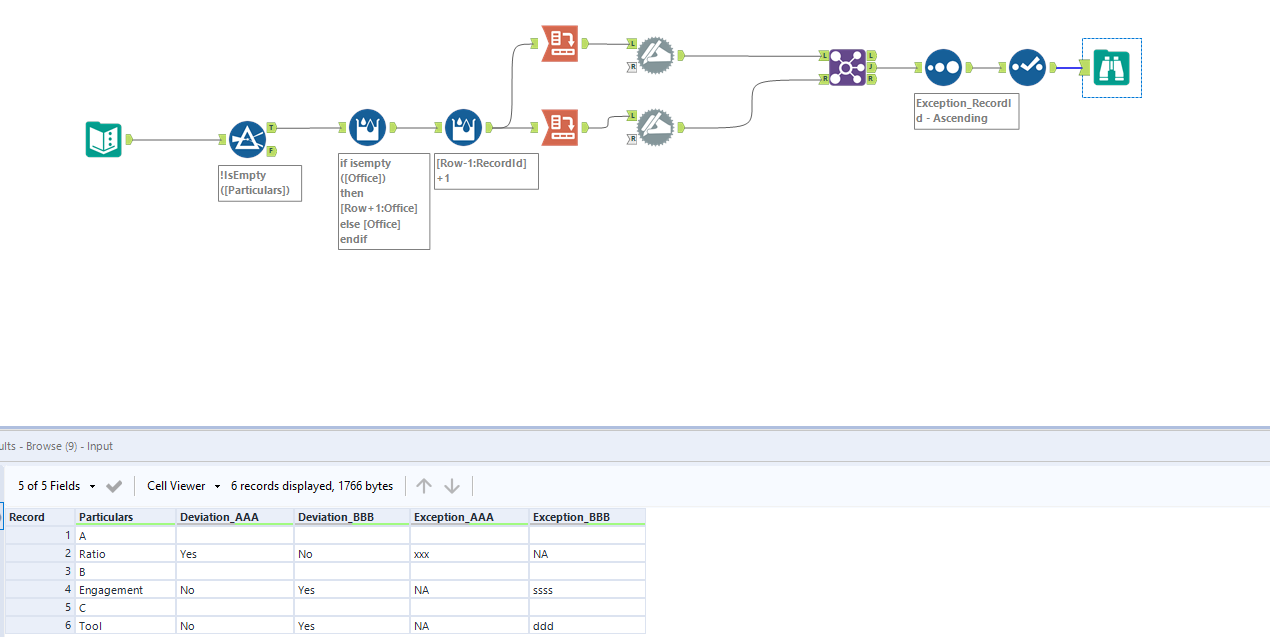Select the Input Data tool icon
Viewport: 1270px width, 637px height.
(104, 139)
